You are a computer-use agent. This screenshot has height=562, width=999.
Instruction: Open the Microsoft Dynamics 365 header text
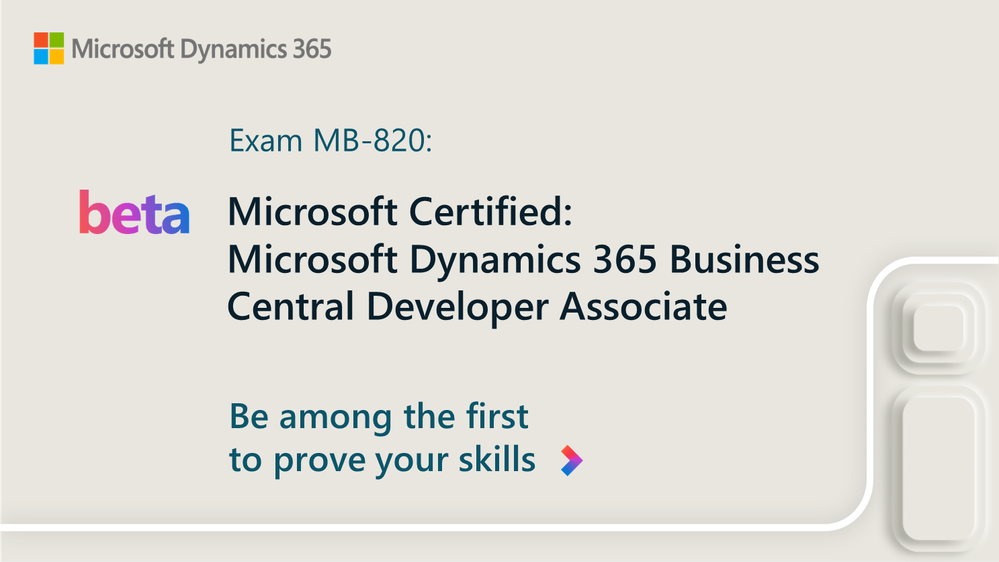pos(200,48)
